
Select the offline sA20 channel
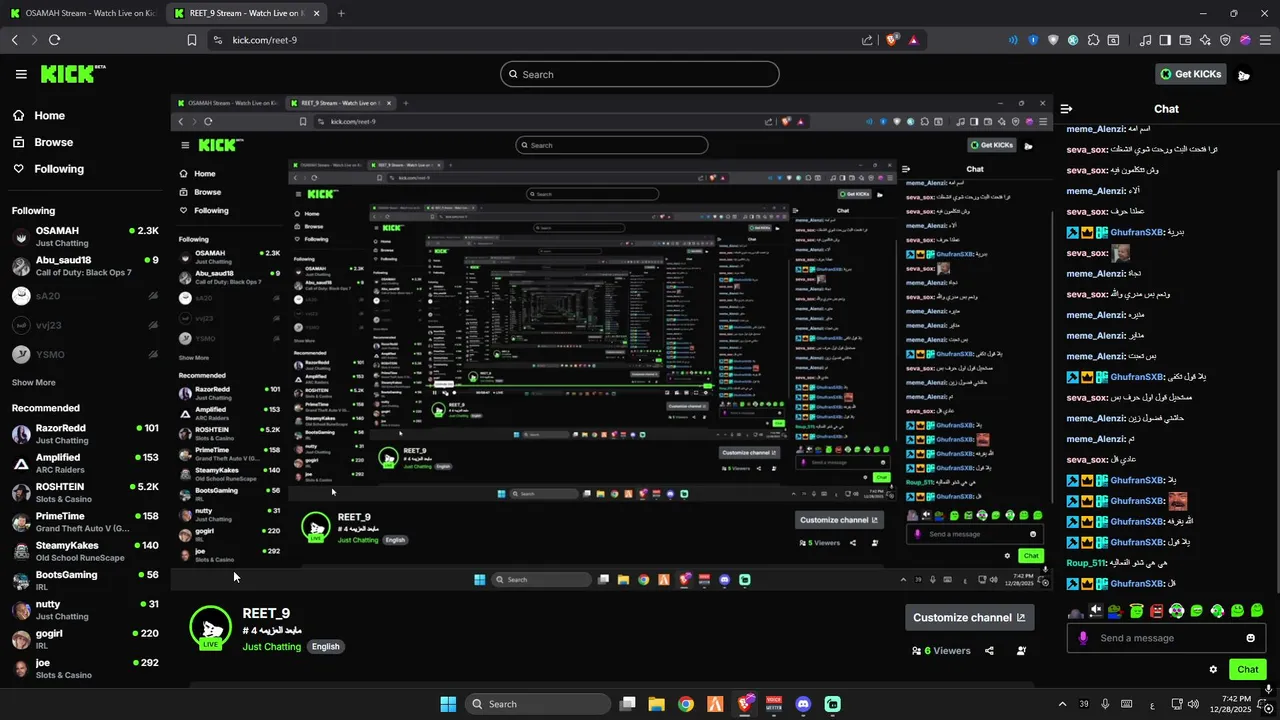(85, 296)
